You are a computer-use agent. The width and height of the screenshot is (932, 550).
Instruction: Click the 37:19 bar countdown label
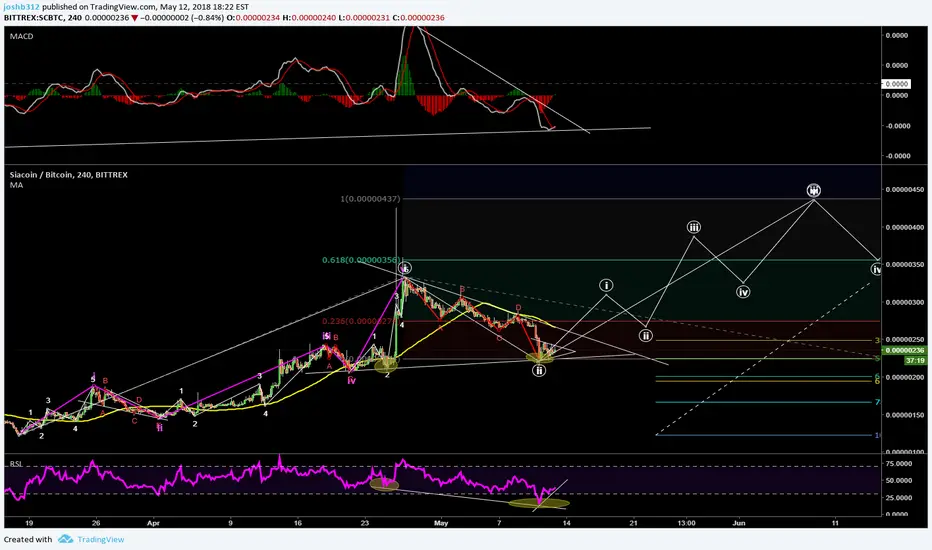pyautogui.click(x=915, y=360)
